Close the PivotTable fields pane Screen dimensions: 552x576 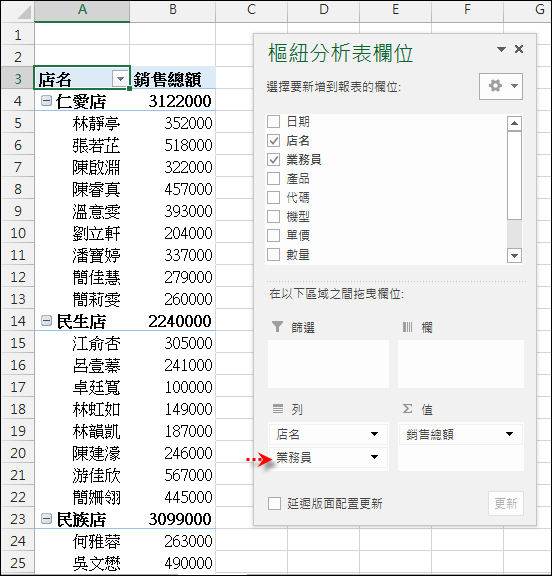pyautogui.click(x=519, y=49)
